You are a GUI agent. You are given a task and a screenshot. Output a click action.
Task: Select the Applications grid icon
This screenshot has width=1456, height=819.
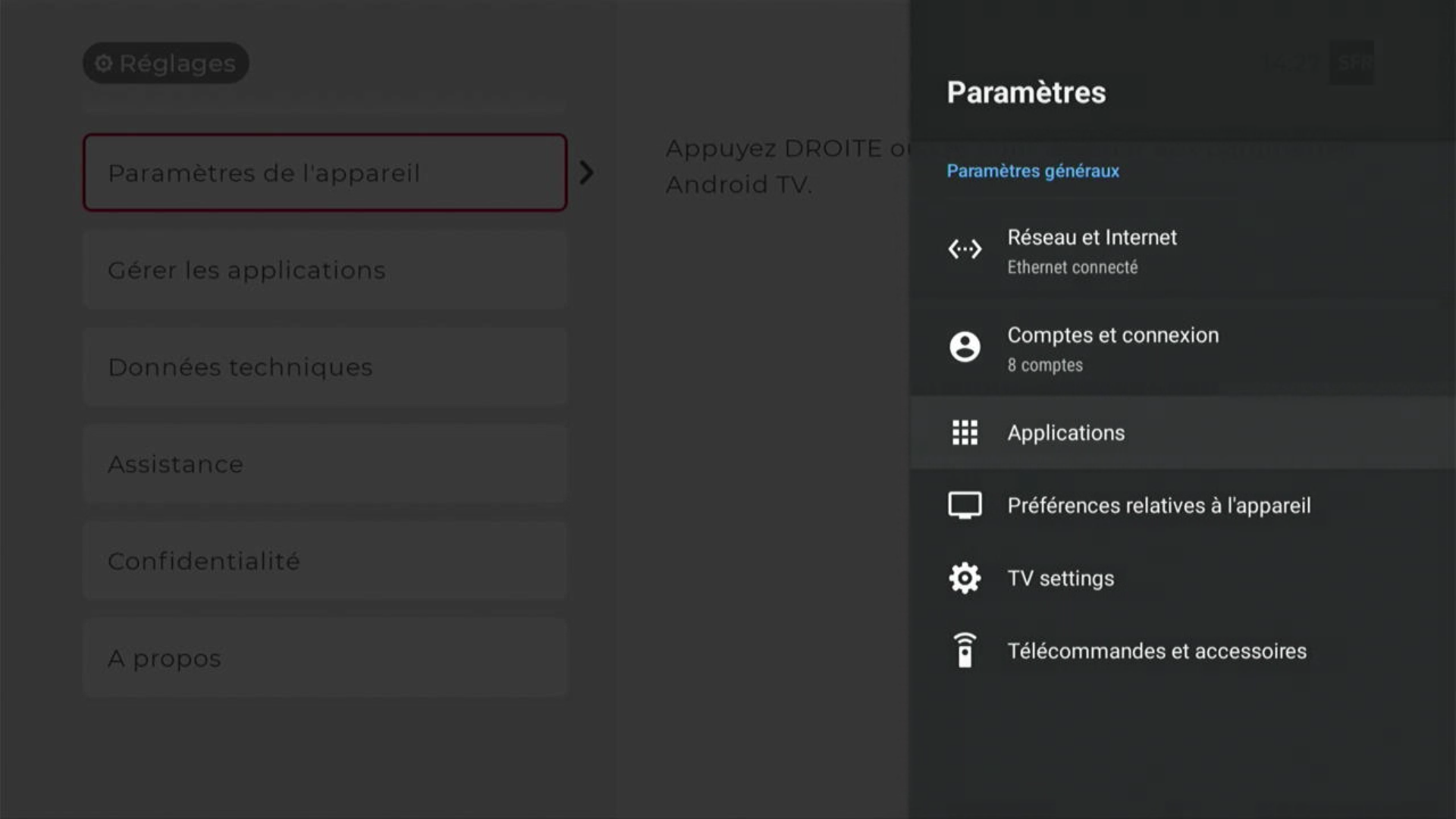click(964, 432)
